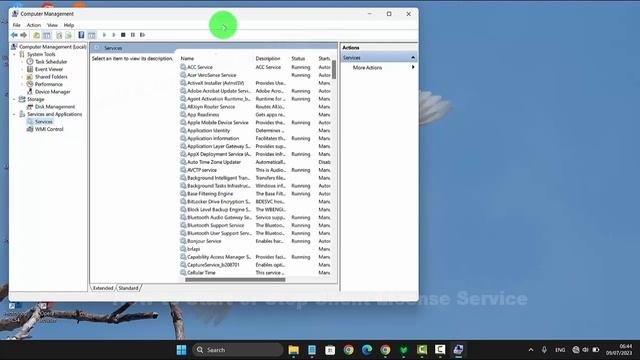Select Disk Management in the tree
This screenshot has height=360, width=640.
click(x=55, y=107)
